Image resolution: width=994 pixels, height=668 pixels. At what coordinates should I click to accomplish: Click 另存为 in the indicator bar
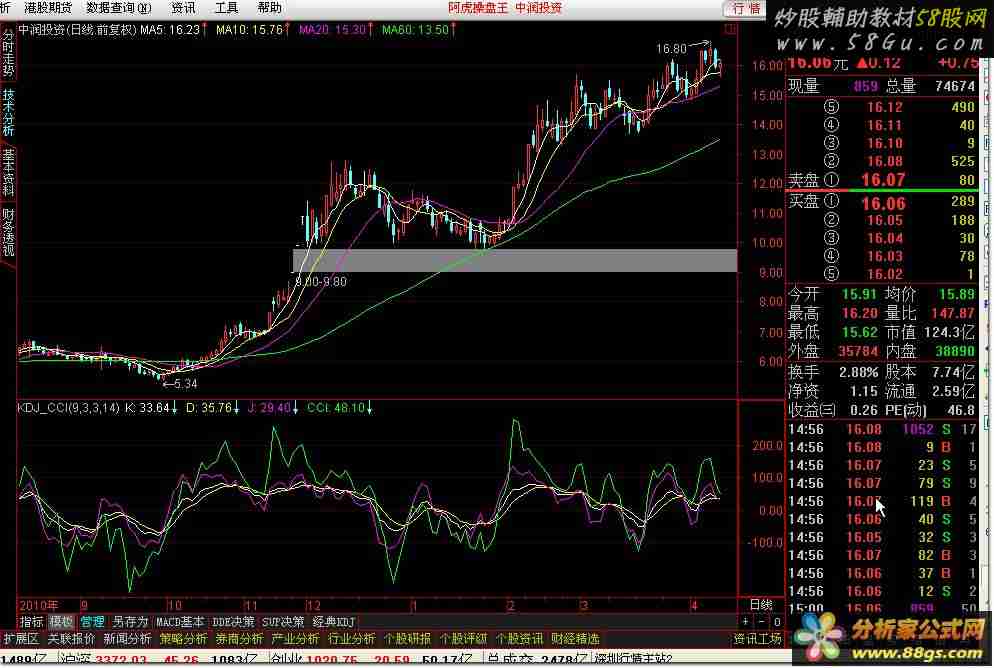(x=129, y=622)
